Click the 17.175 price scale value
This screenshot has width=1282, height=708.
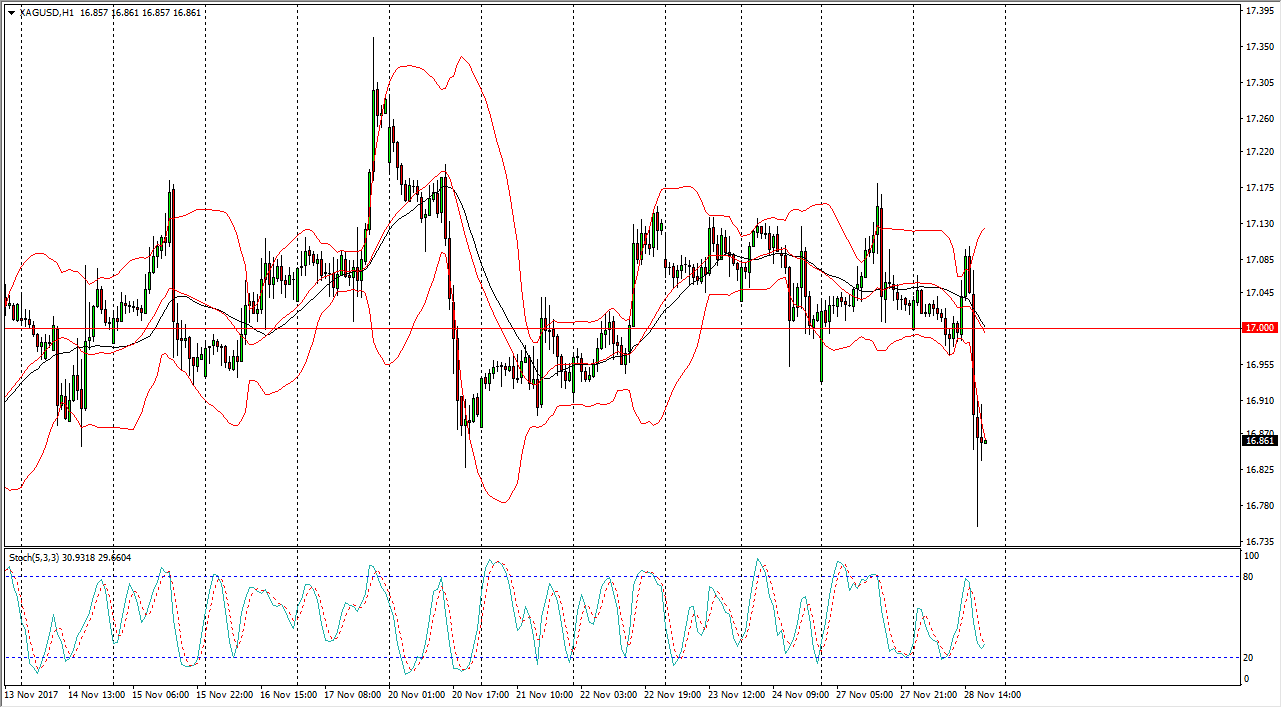click(x=1259, y=188)
